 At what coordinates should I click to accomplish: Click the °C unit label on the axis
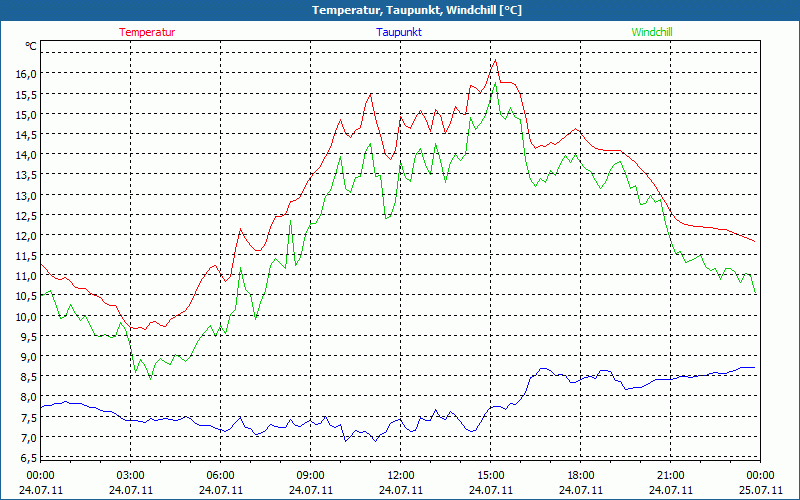[x=31, y=46]
